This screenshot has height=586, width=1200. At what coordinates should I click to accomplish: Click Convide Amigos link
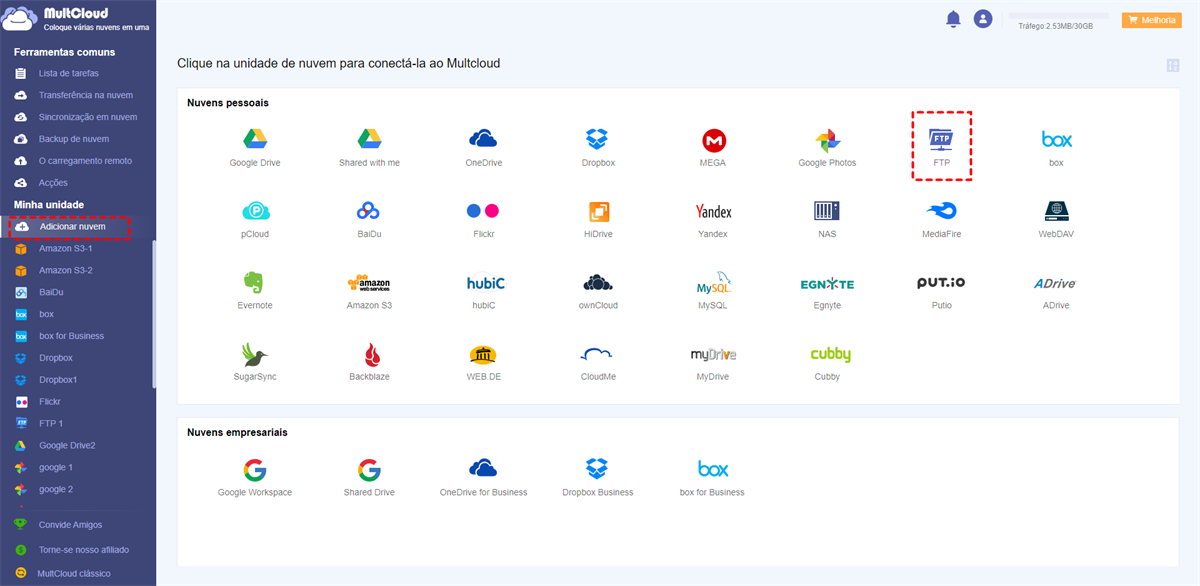pyautogui.click(x=70, y=524)
